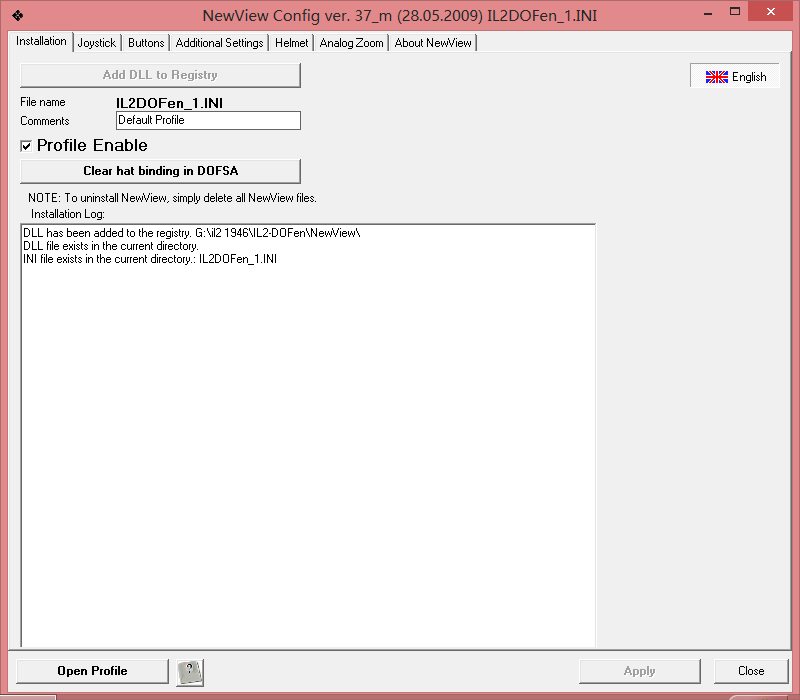Minimize the NewView Config window
The width and height of the screenshot is (800, 700).
[708, 13]
